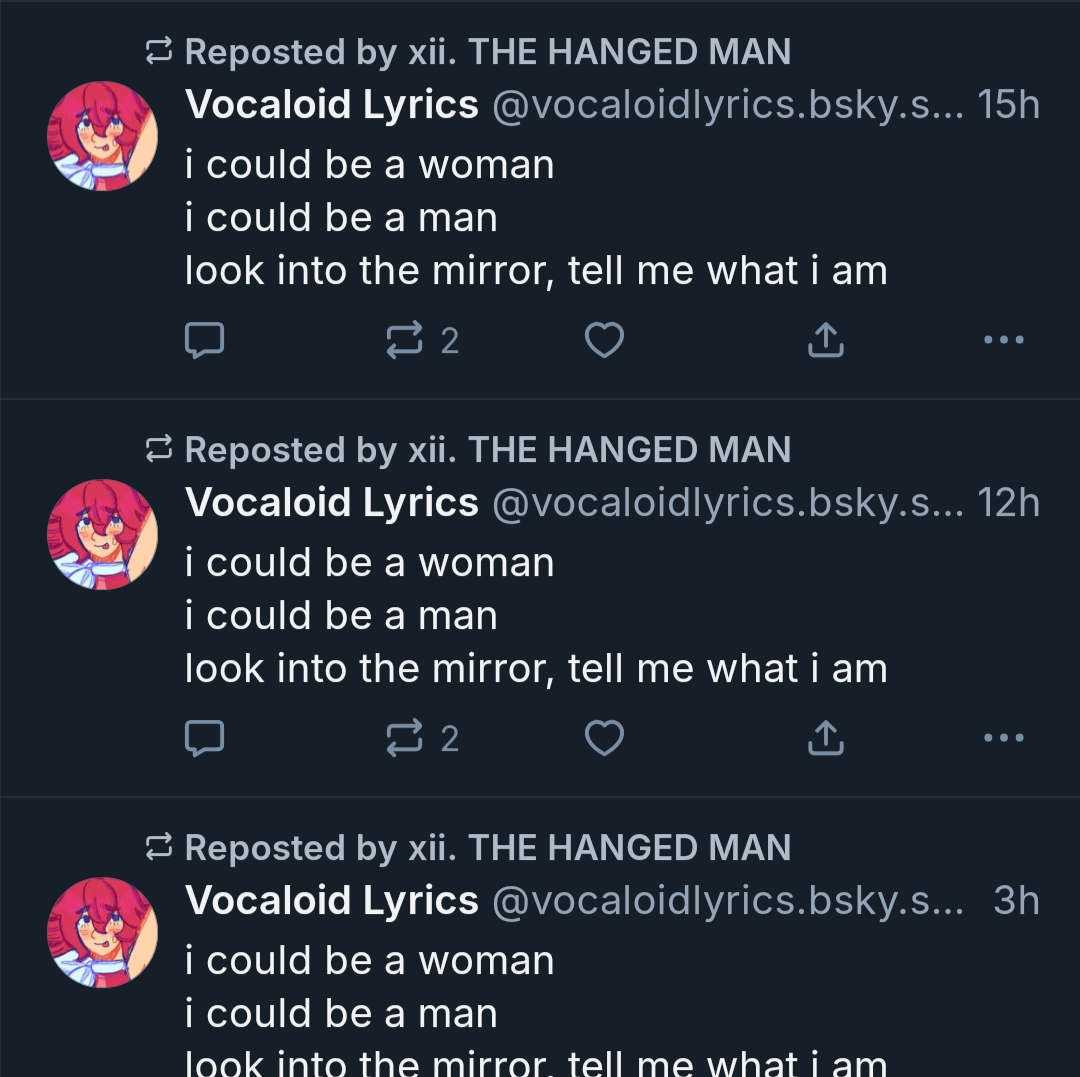Reply to the 12h Vocaloid Lyrics post

(x=205, y=739)
